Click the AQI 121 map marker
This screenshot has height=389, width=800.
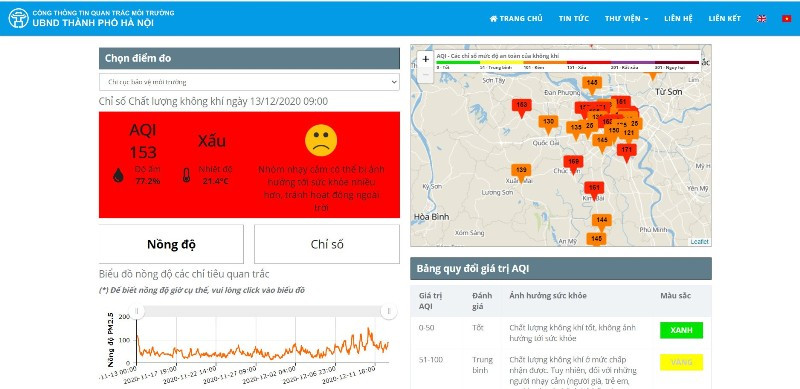pos(629,134)
